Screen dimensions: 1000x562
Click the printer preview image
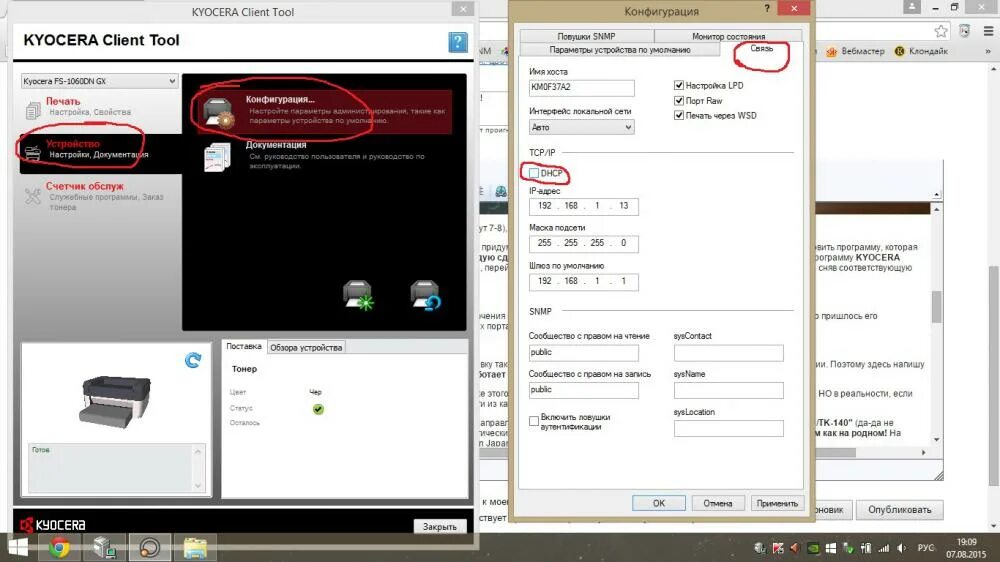tap(115, 401)
